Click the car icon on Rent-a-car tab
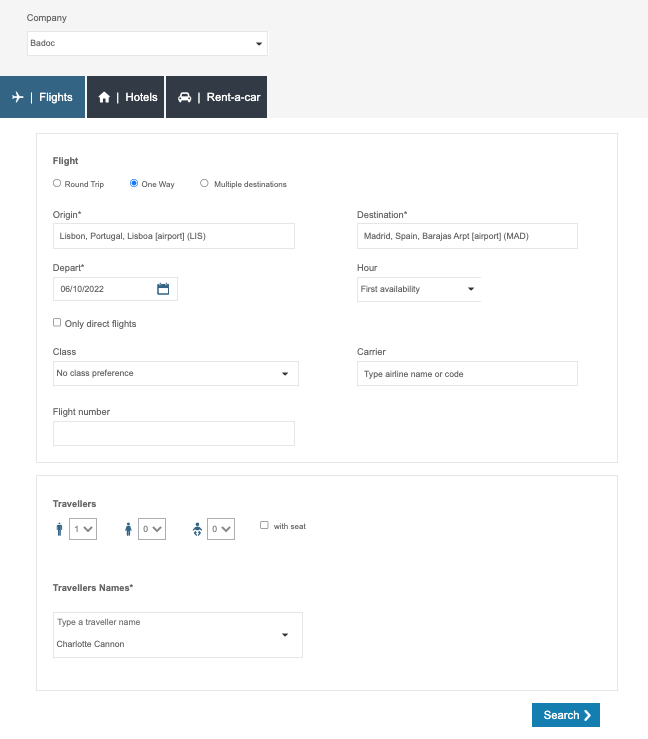This screenshot has width=648, height=739. point(184,97)
